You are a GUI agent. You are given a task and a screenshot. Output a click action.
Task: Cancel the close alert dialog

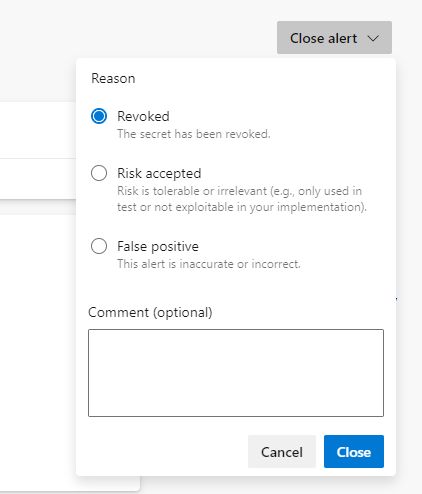282,451
